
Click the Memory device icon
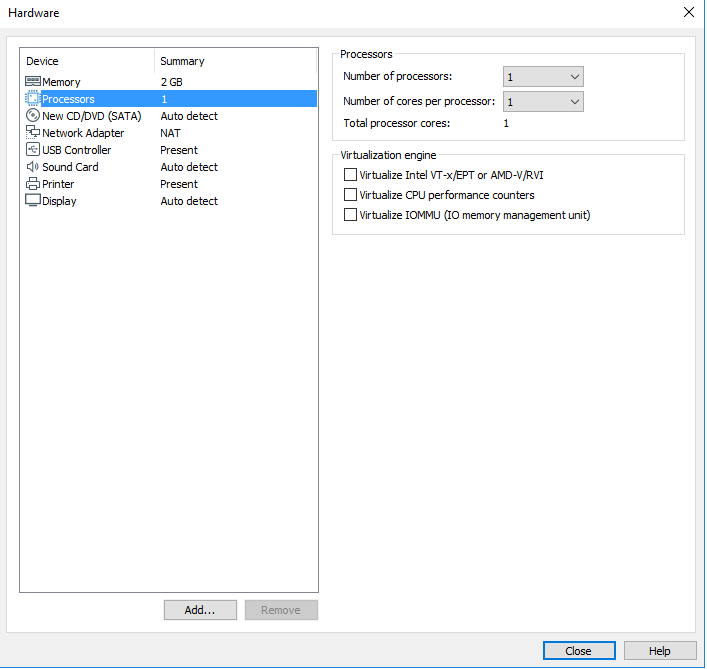[33, 82]
